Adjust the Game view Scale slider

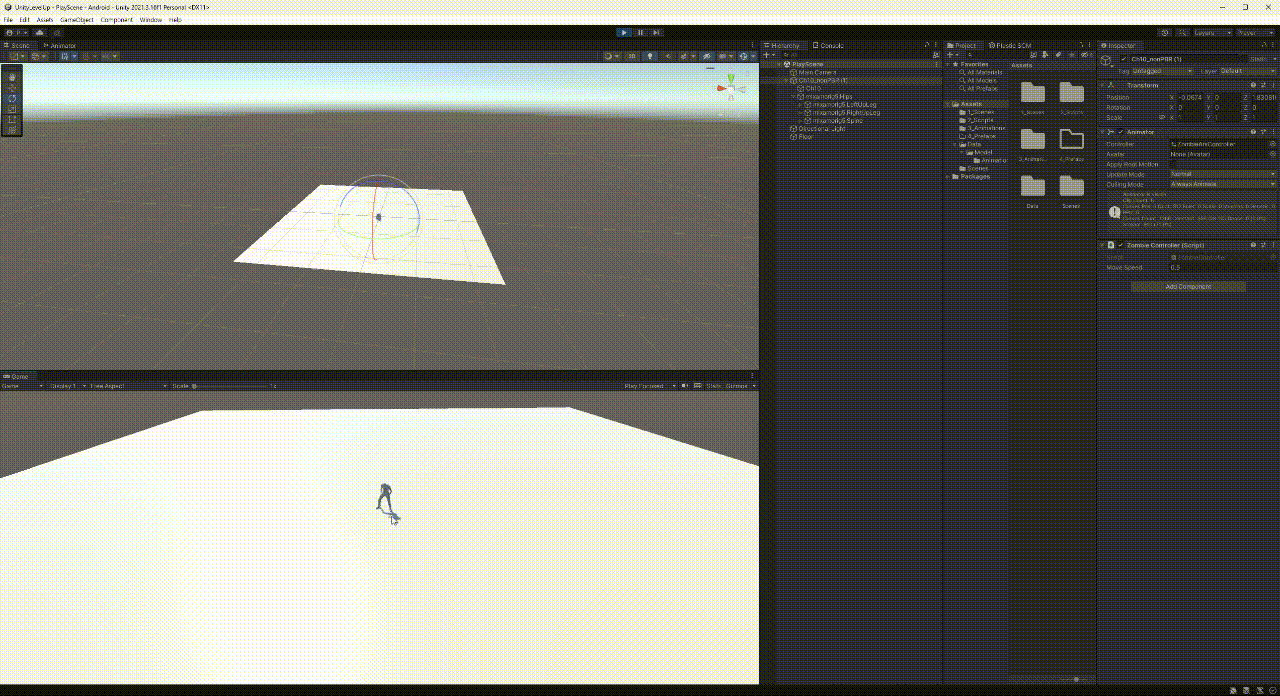point(230,386)
